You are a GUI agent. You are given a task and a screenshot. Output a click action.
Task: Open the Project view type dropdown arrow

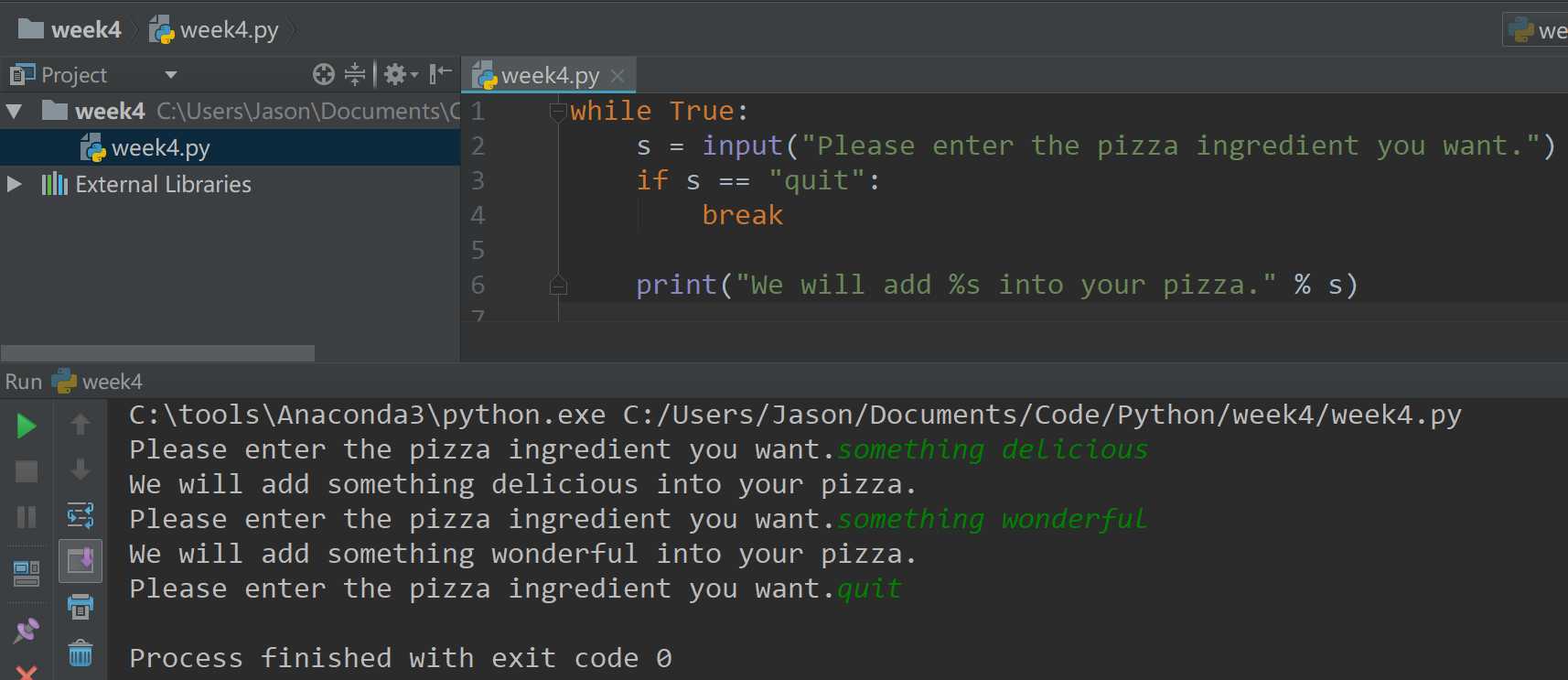coord(170,75)
